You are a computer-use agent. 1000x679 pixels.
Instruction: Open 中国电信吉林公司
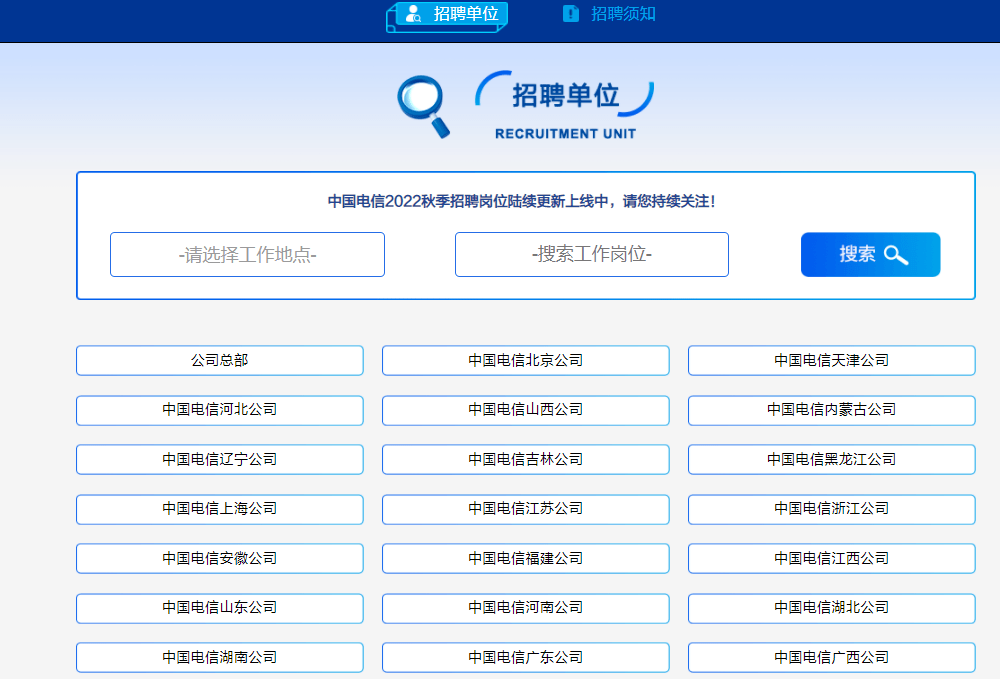[x=526, y=460]
